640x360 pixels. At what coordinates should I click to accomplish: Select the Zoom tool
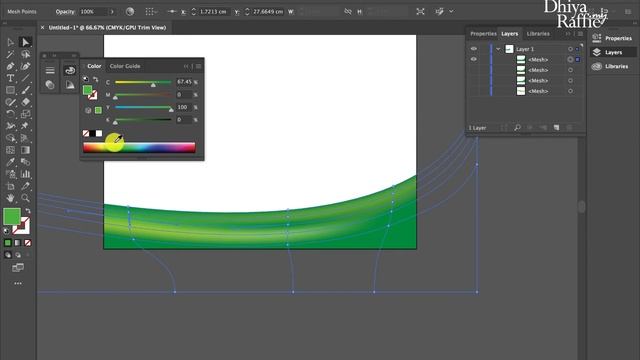(x=25, y=198)
